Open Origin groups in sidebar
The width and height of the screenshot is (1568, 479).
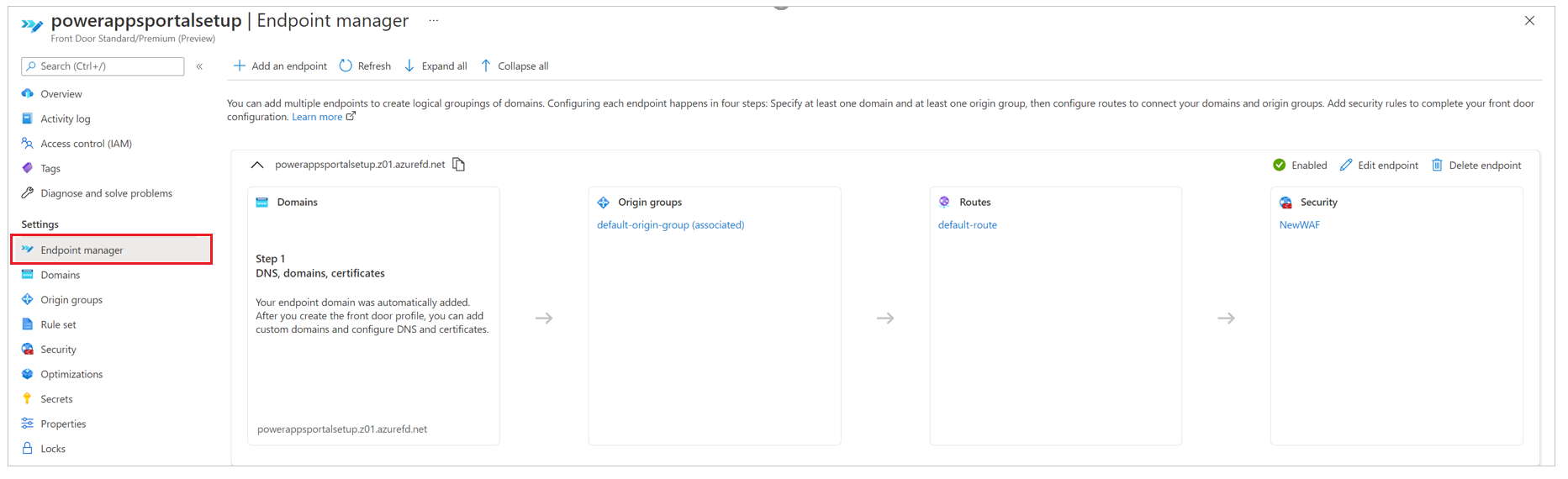pos(71,300)
